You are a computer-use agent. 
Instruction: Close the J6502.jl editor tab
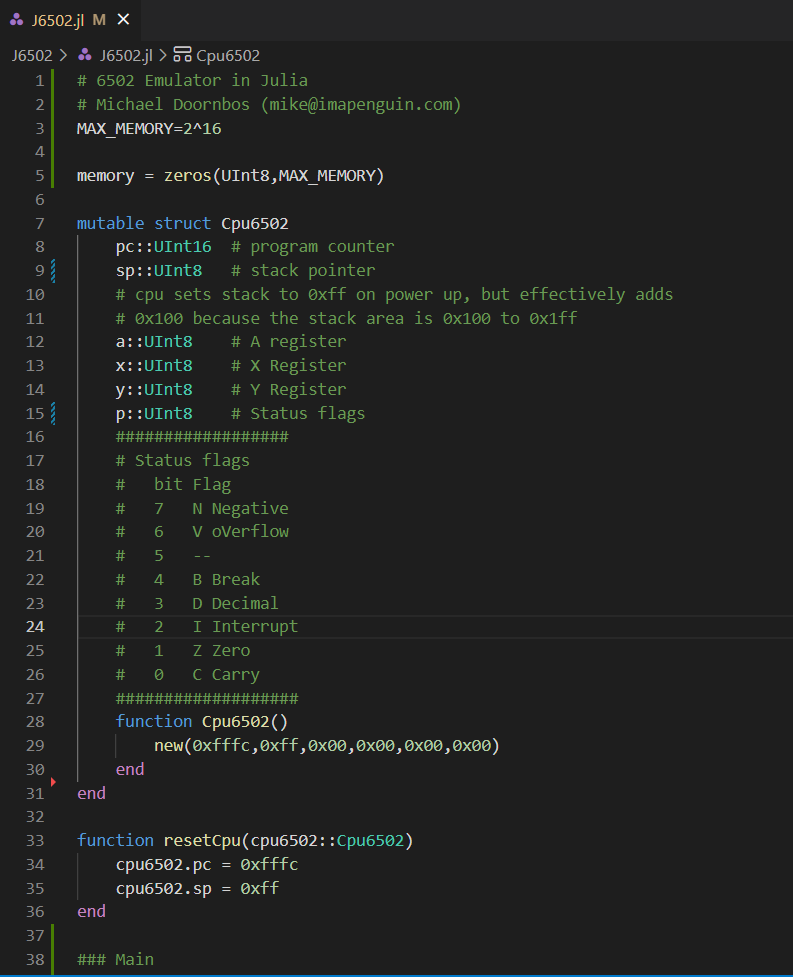pos(123,20)
